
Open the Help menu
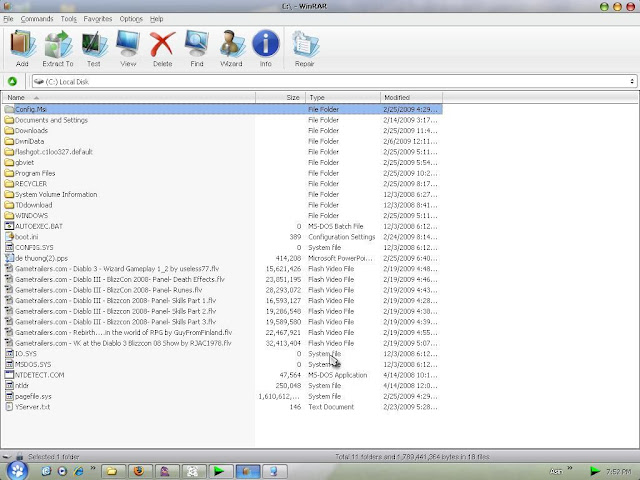click(x=156, y=19)
